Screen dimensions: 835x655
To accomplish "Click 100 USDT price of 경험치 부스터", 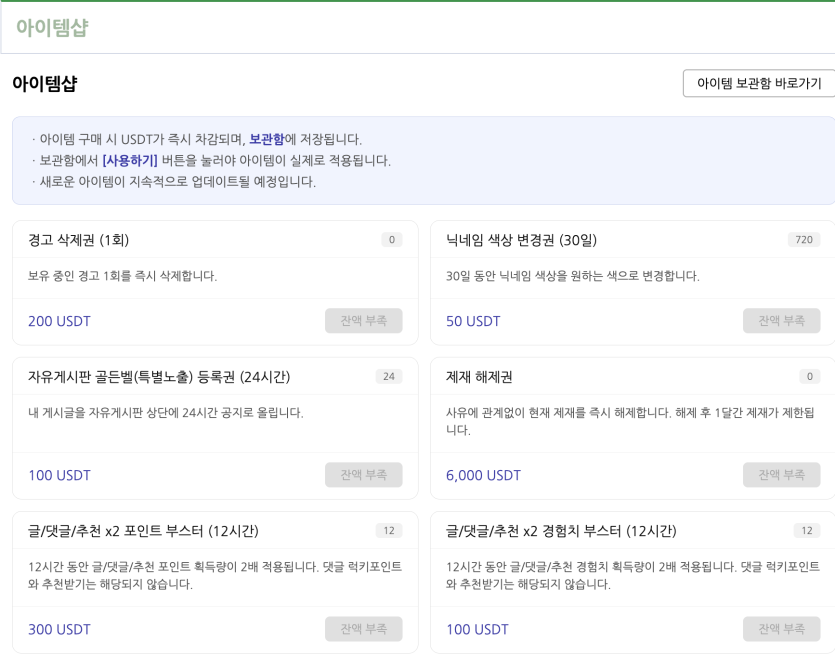I will pyautogui.click(x=477, y=629).
